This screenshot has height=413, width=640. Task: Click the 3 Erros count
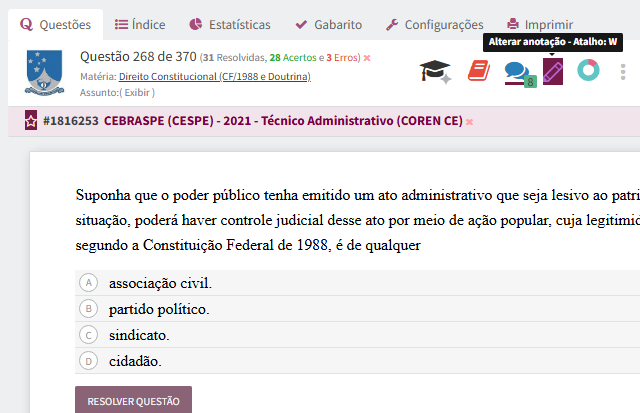click(x=342, y=58)
